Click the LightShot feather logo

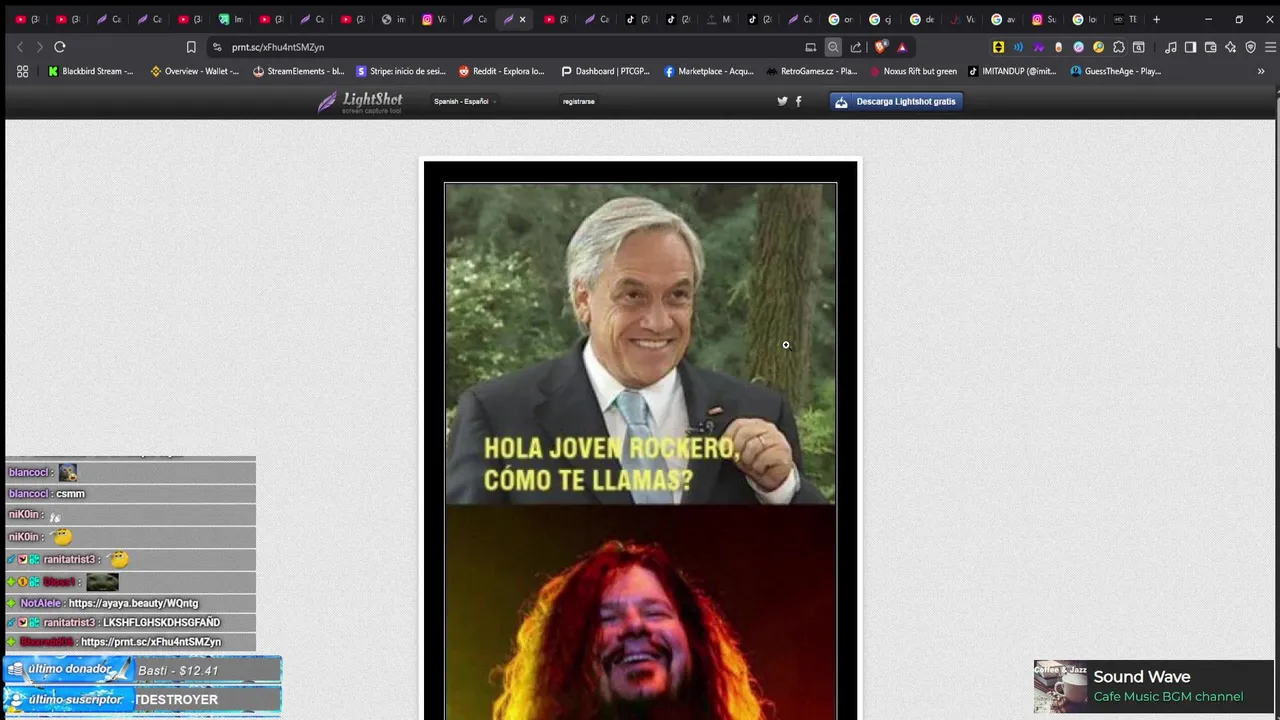coord(360,102)
